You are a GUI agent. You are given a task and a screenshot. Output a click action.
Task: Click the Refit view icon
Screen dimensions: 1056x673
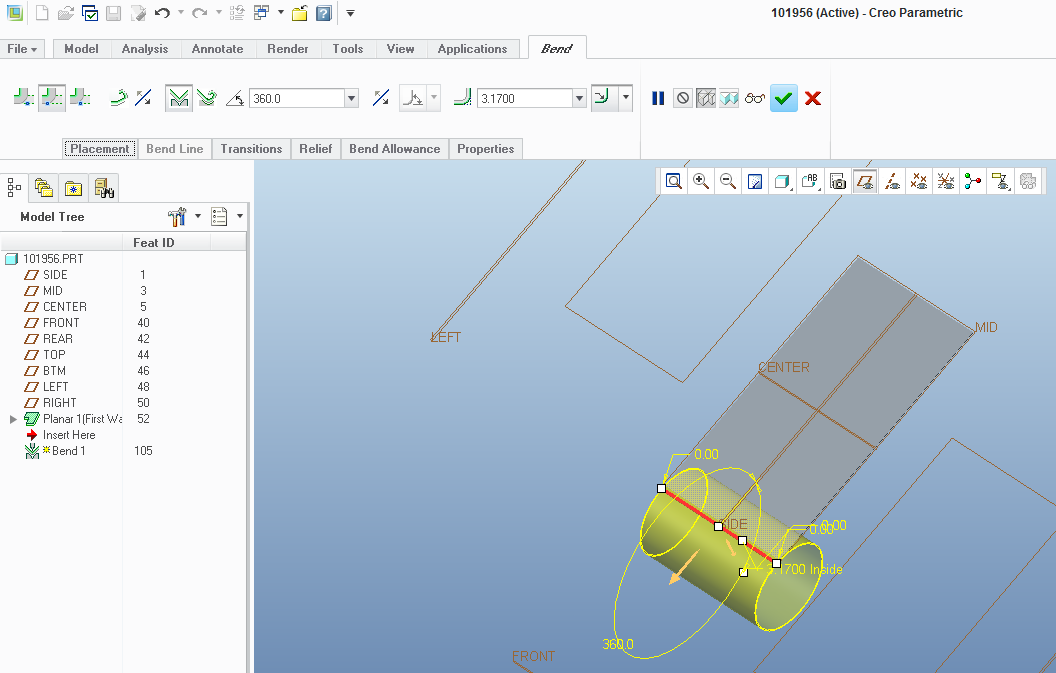(x=673, y=181)
